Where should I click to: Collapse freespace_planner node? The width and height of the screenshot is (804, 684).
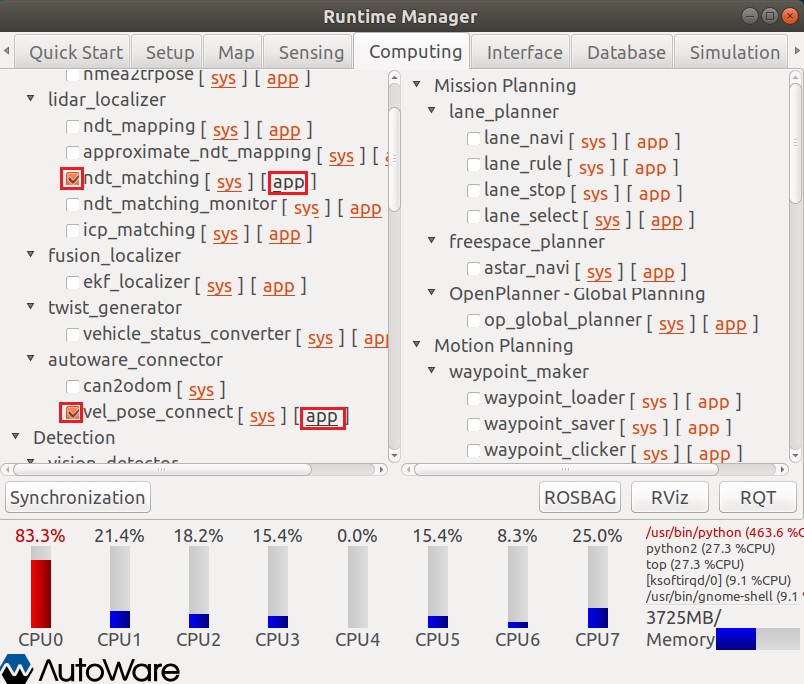[432, 240]
